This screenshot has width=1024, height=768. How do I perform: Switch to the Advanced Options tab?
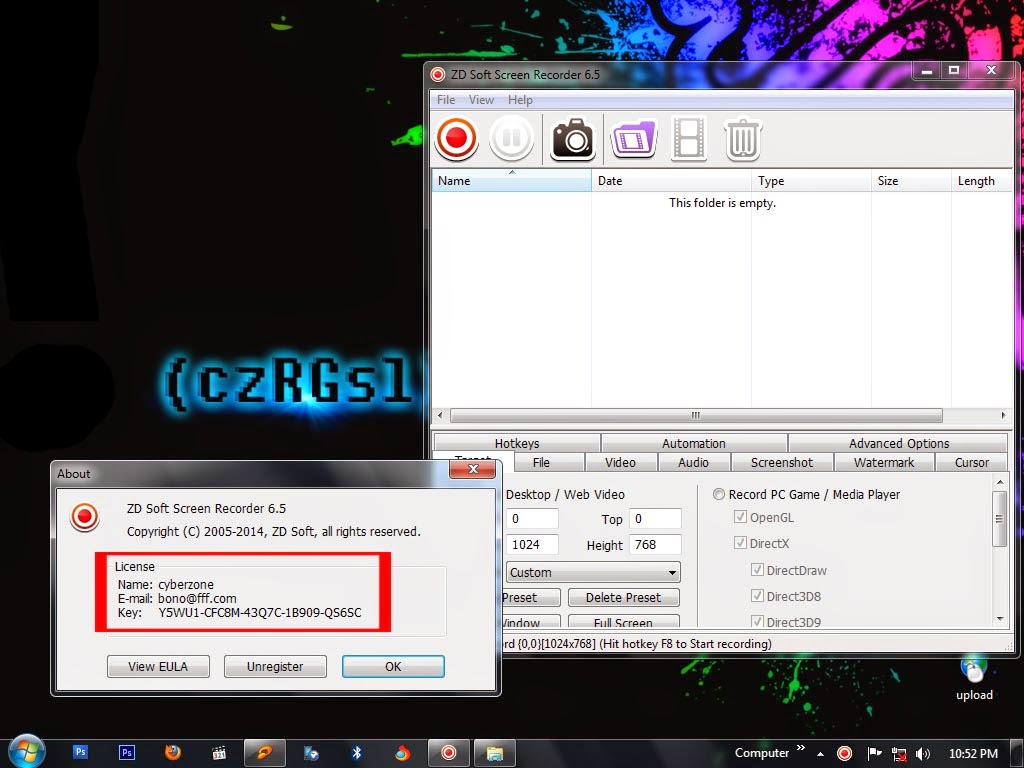pos(899,443)
